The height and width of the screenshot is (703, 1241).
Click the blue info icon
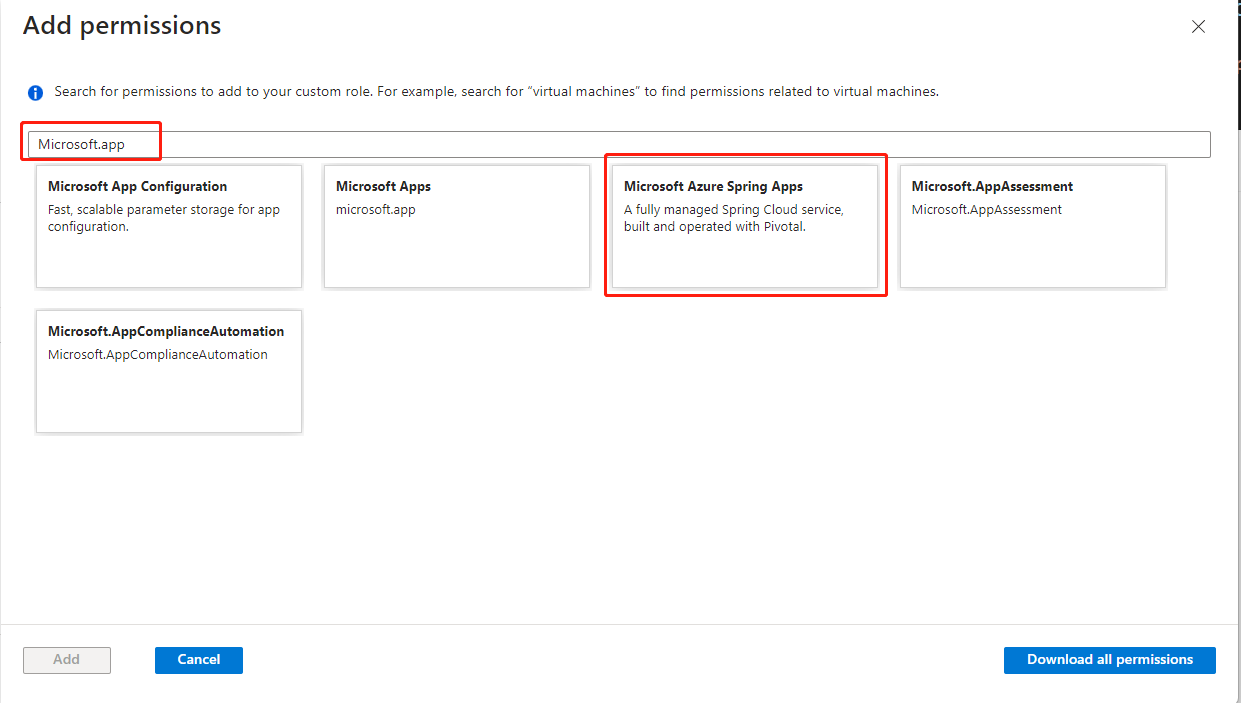pyautogui.click(x=35, y=93)
